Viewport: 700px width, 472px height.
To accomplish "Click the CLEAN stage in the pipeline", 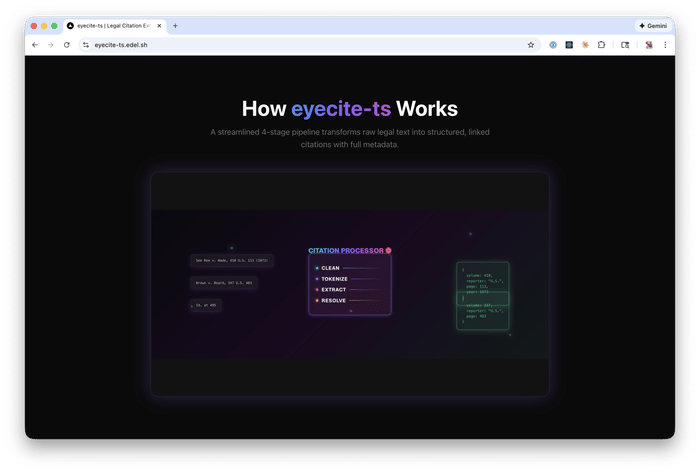I will [x=331, y=268].
